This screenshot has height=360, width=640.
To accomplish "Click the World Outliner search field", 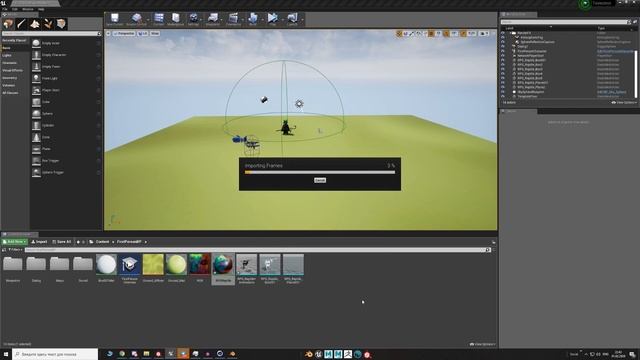I will click(x=565, y=22).
